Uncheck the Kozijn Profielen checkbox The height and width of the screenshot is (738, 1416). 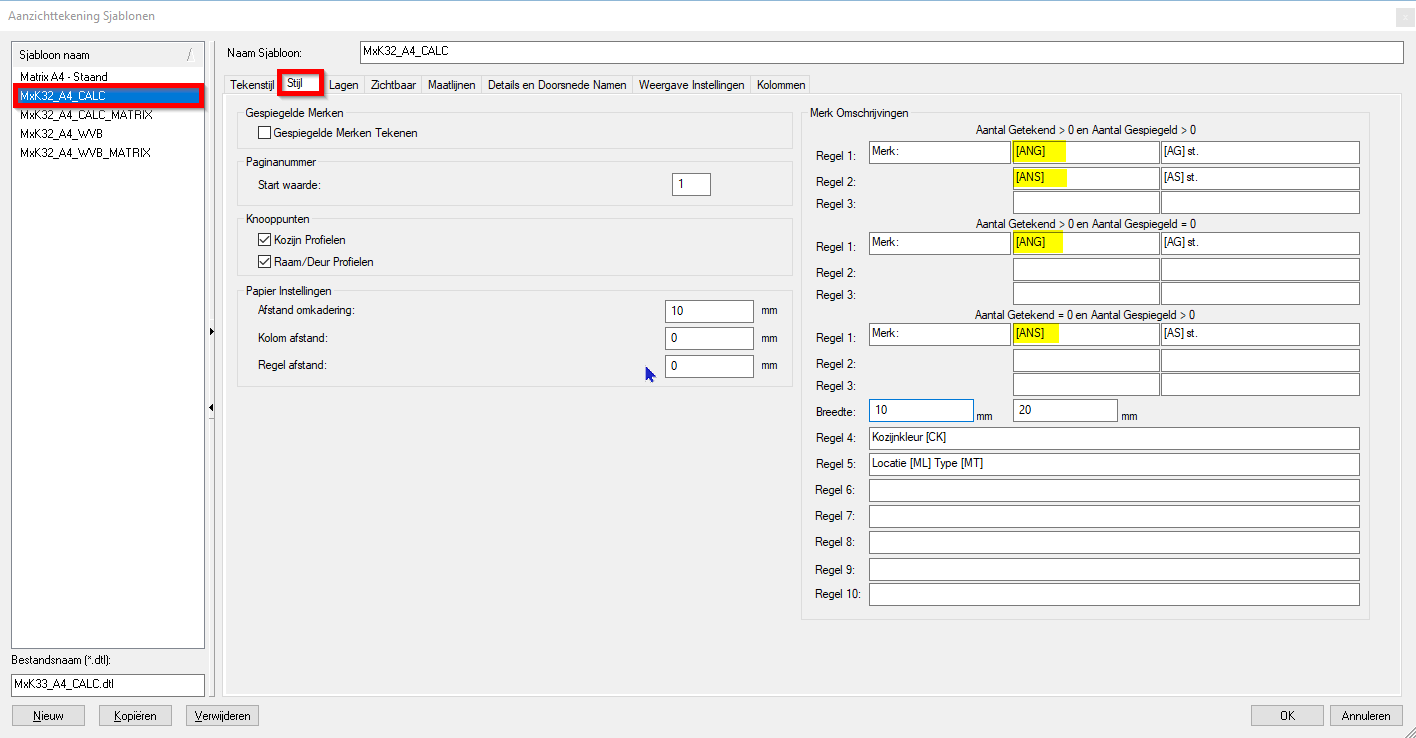(x=265, y=240)
